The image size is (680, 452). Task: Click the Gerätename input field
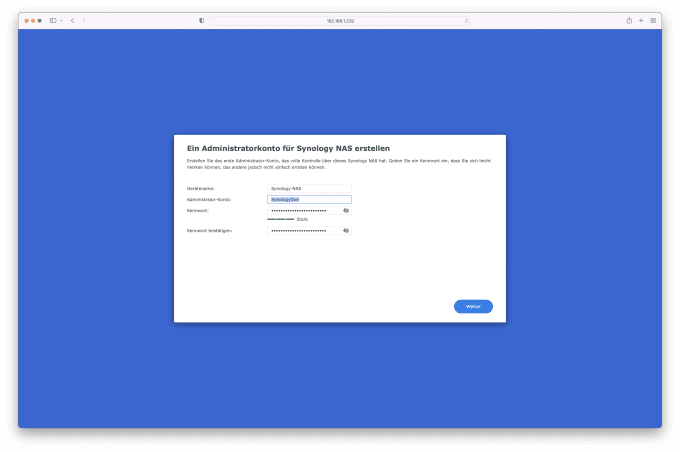[309, 188]
